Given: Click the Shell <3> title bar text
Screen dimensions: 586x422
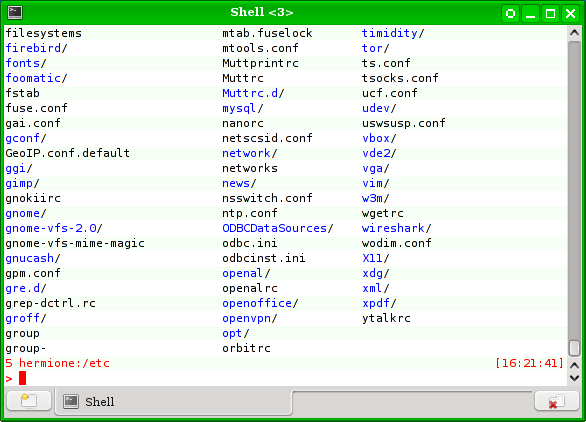Looking at the screenshot, I should tap(262, 12).
